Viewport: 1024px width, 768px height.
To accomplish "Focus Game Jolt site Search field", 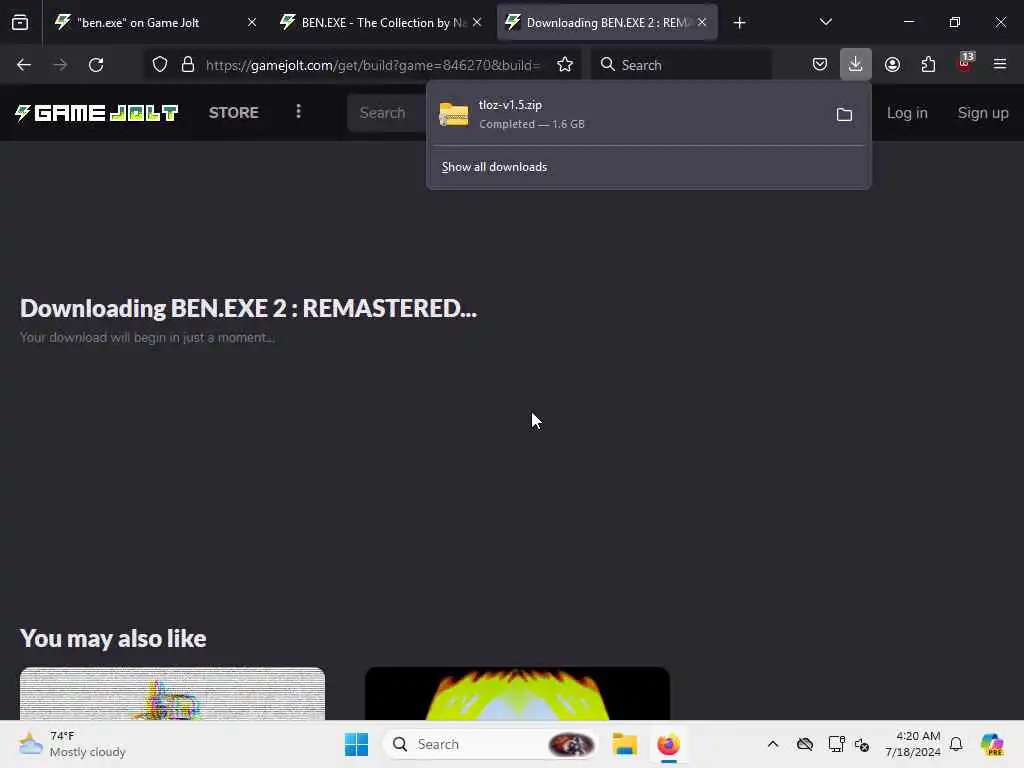I will [x=387, y=113].
